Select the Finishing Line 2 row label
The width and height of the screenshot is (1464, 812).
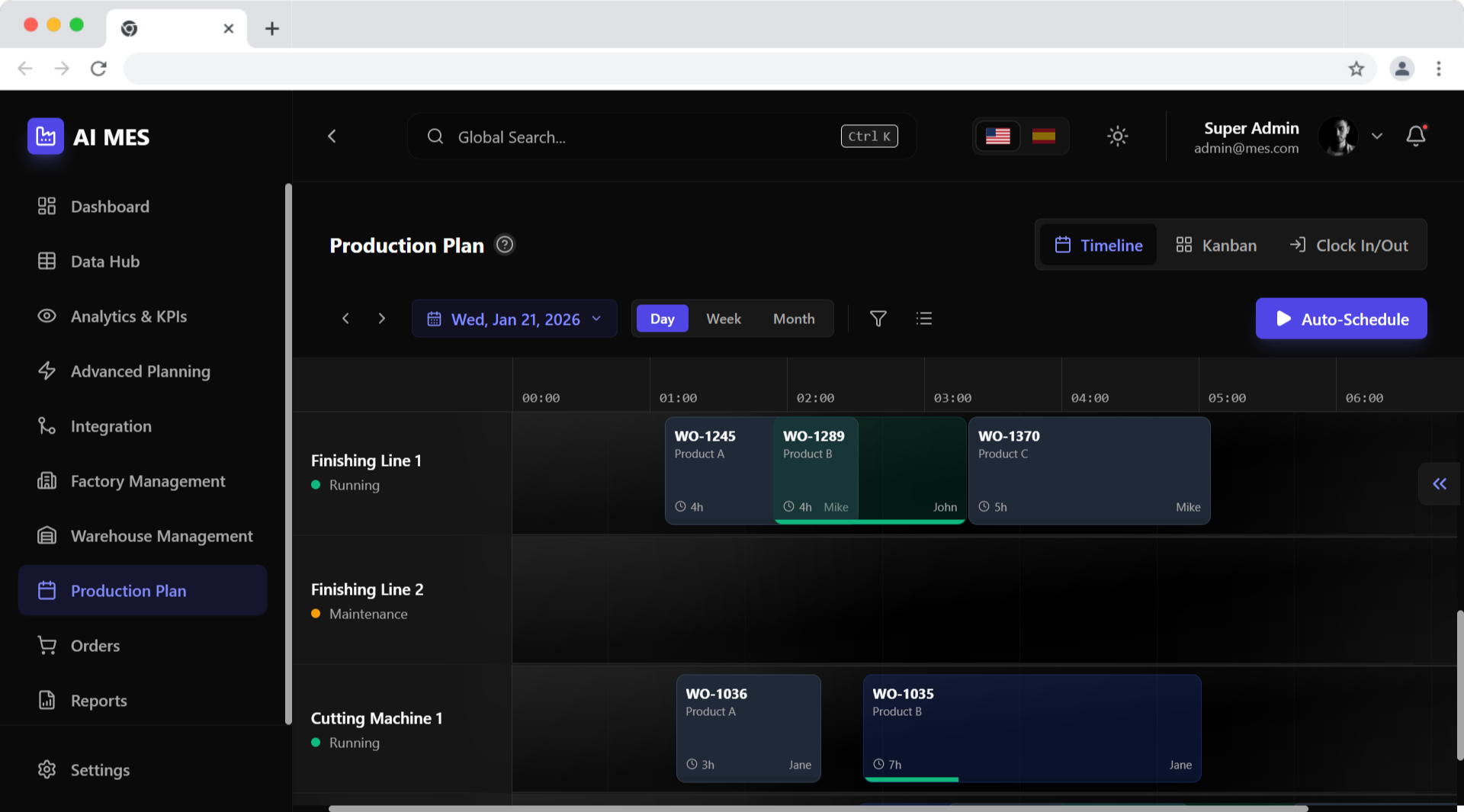click(367, 589)
